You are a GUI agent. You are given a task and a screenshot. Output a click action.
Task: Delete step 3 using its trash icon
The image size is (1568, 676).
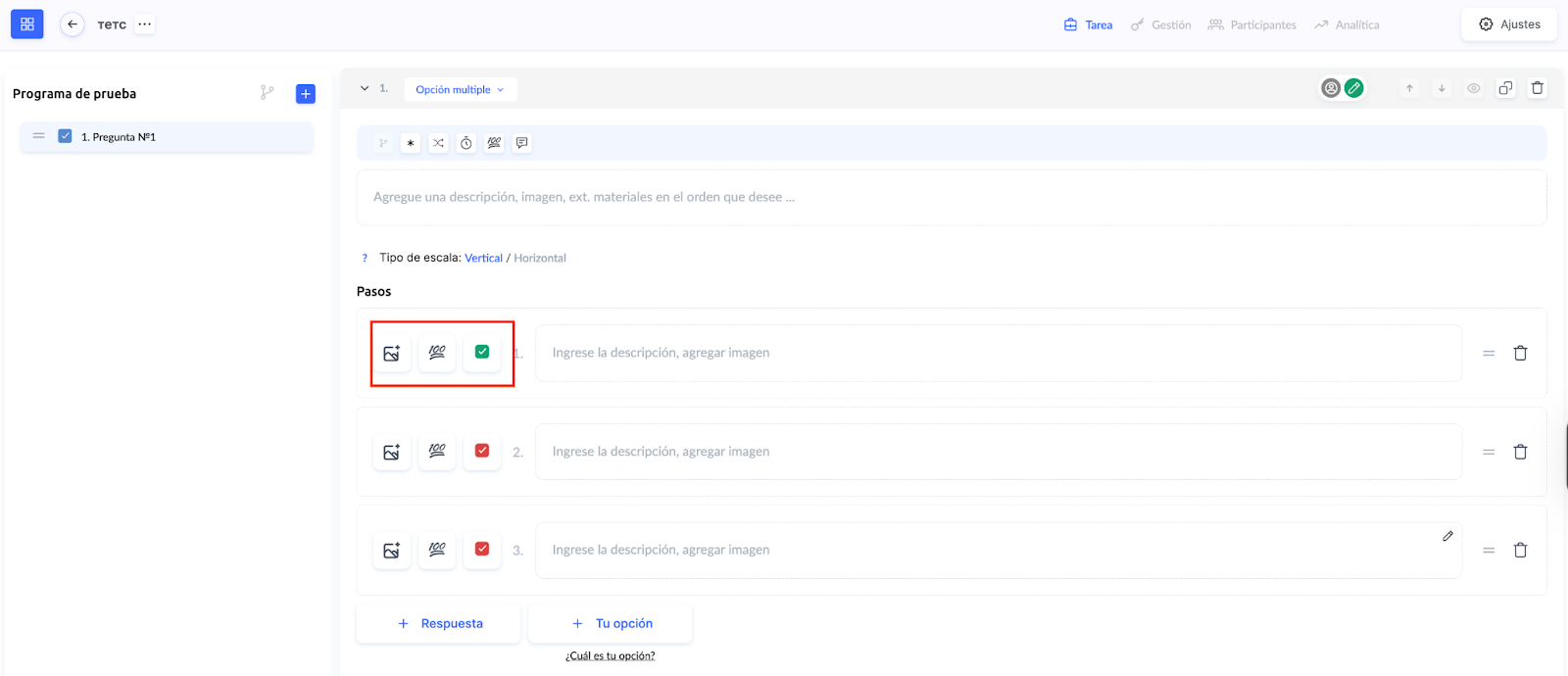1520,551
